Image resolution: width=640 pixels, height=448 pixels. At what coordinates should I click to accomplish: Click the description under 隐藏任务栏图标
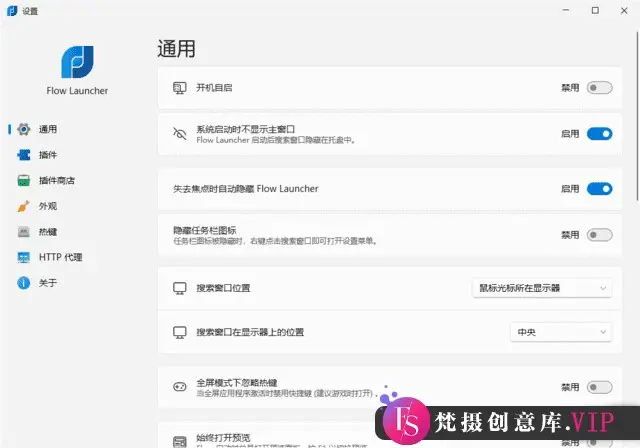coord(276,241)
